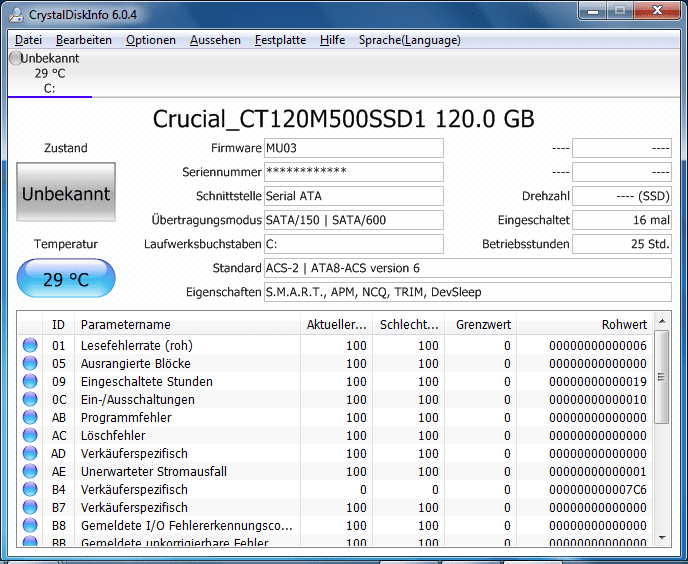Image resolution: width=688 pixels, height=564 pixels.
Task: Click status orb of Unerwarteter Stromausfall row
Action: [x=30, y=471]
